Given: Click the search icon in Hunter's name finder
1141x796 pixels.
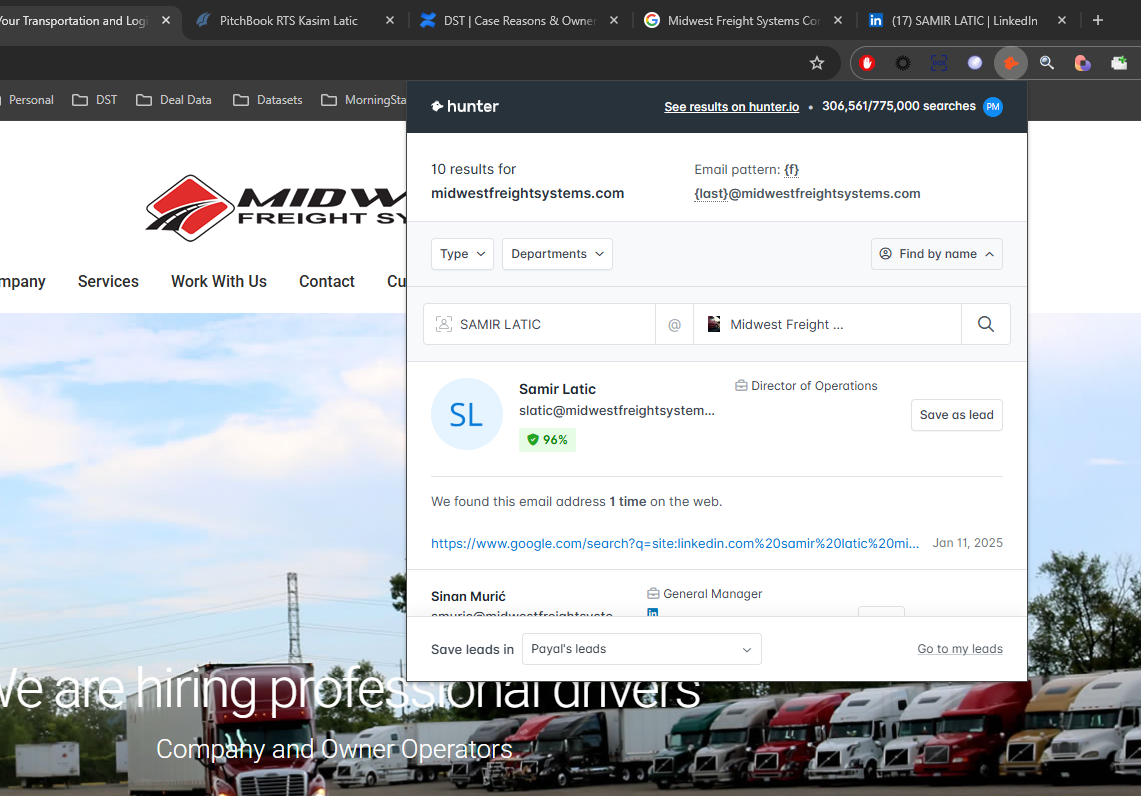Looking at the screenshot, I should pyautogui.click(x=985, y=324).
